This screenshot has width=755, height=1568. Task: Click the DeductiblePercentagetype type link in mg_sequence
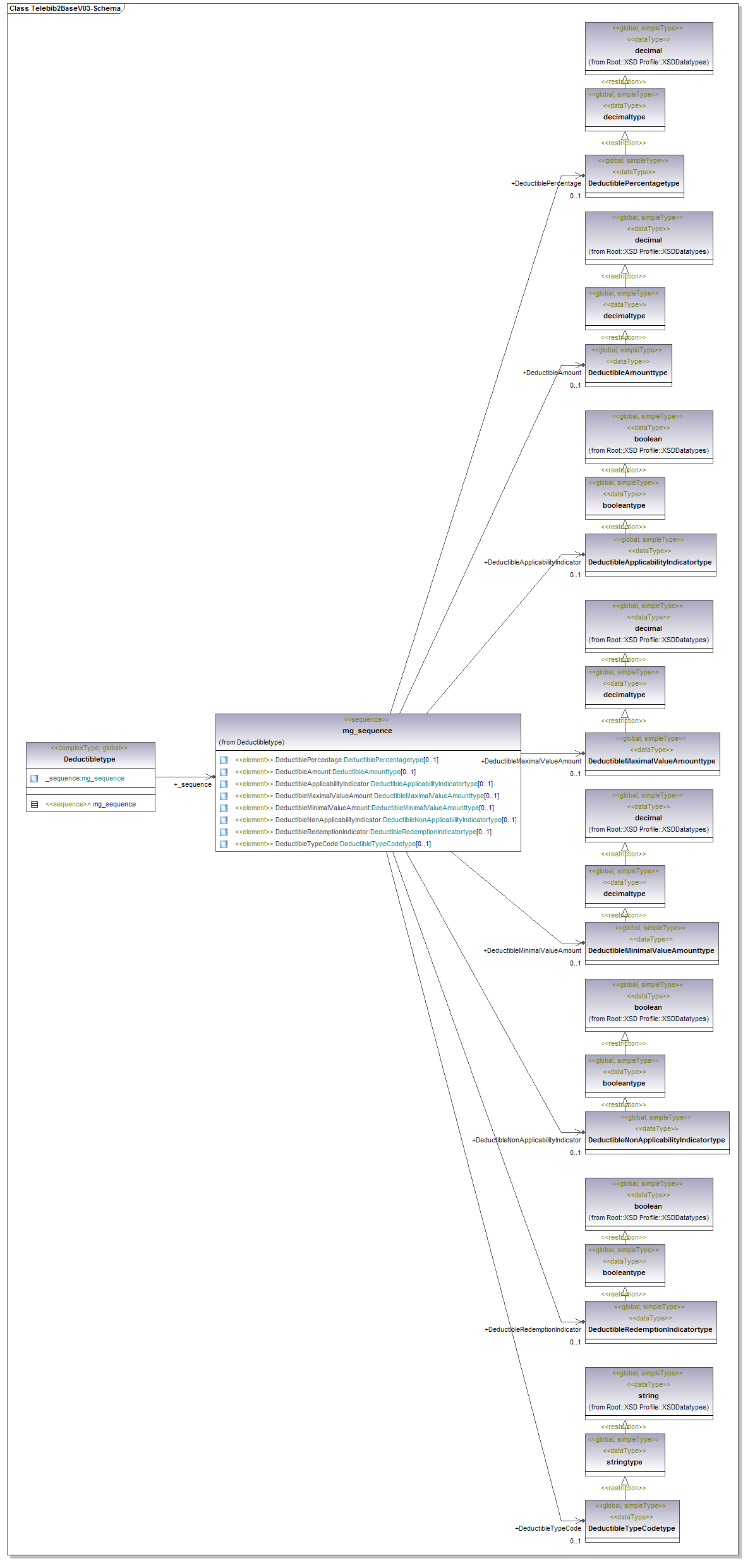point(383,760)
